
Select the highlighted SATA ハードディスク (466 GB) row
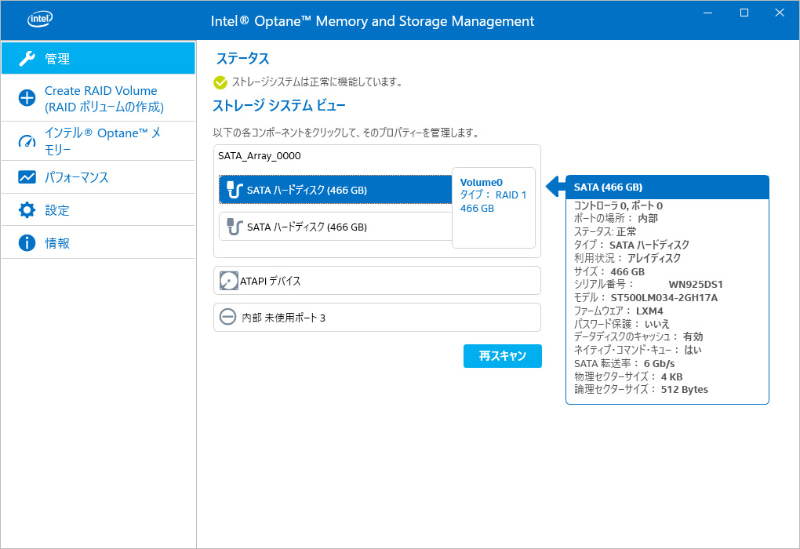pyautogui.click(x=336, y=190)
